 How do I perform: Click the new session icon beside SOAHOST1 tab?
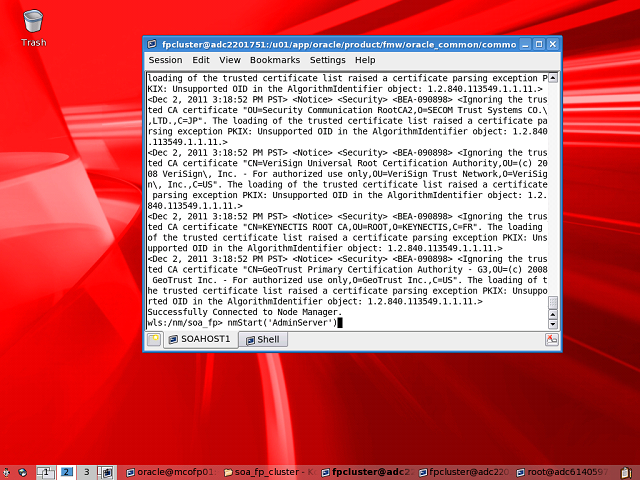pyautogui.click(x=154, y=340)
